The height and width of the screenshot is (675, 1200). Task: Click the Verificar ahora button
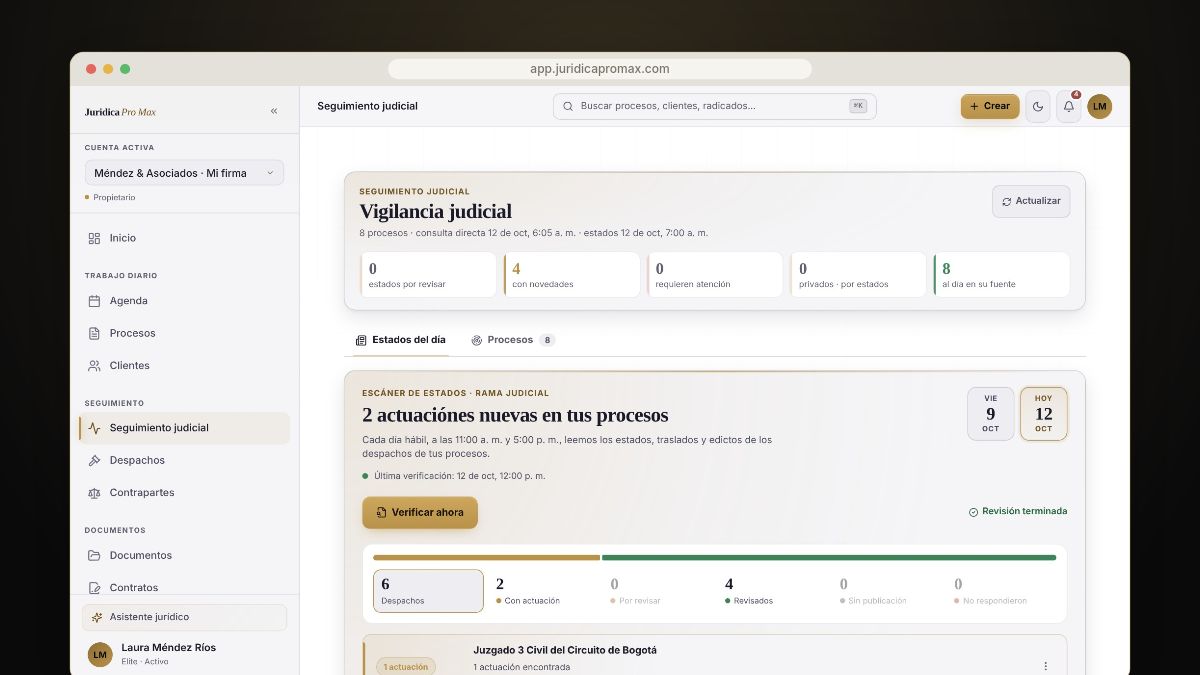420,512
